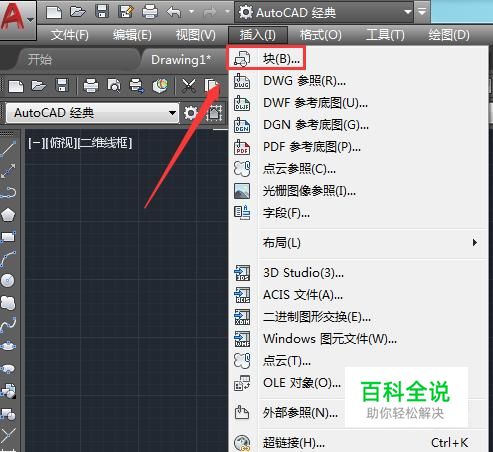Screen dimensions: 493x452
Task: Expand the Redo history dropdown arrow
Action: click(227, 12)
